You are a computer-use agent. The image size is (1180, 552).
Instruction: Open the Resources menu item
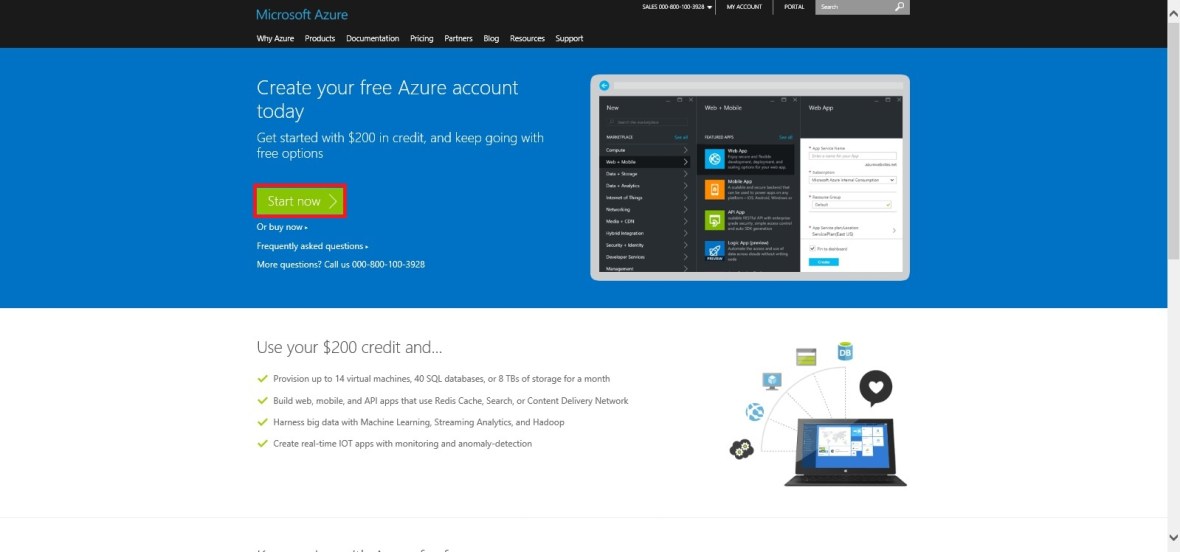click(527, 38)
